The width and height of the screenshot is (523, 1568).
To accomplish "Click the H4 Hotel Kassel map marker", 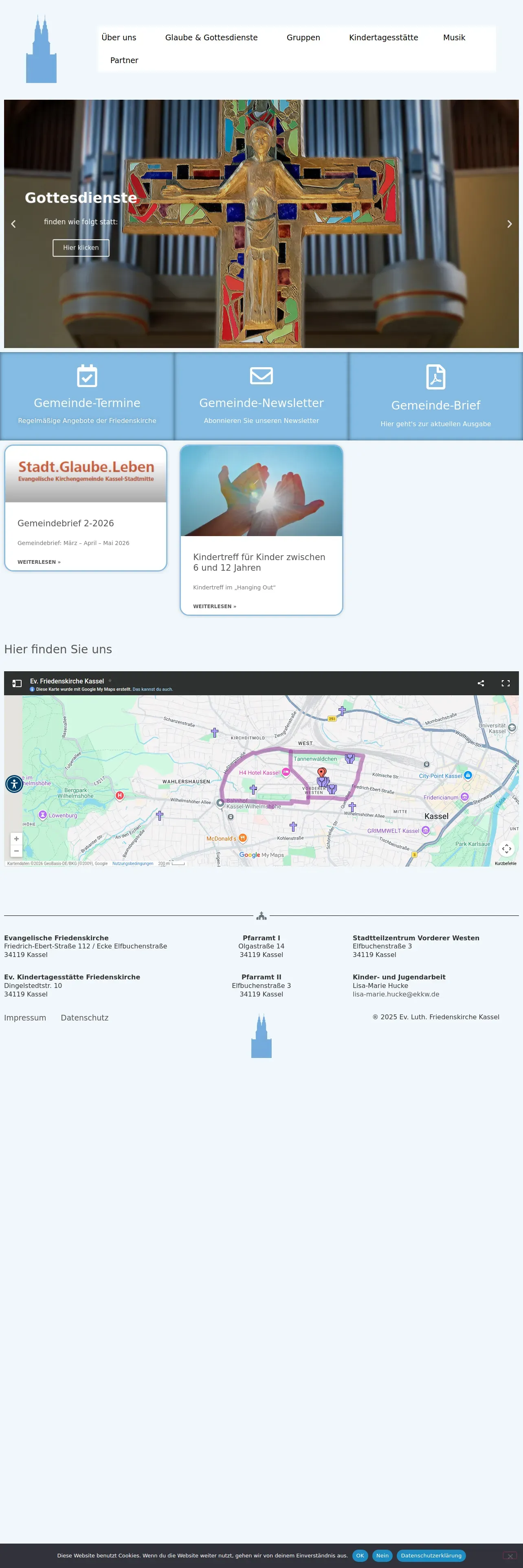I will click(x=286, y=772).
